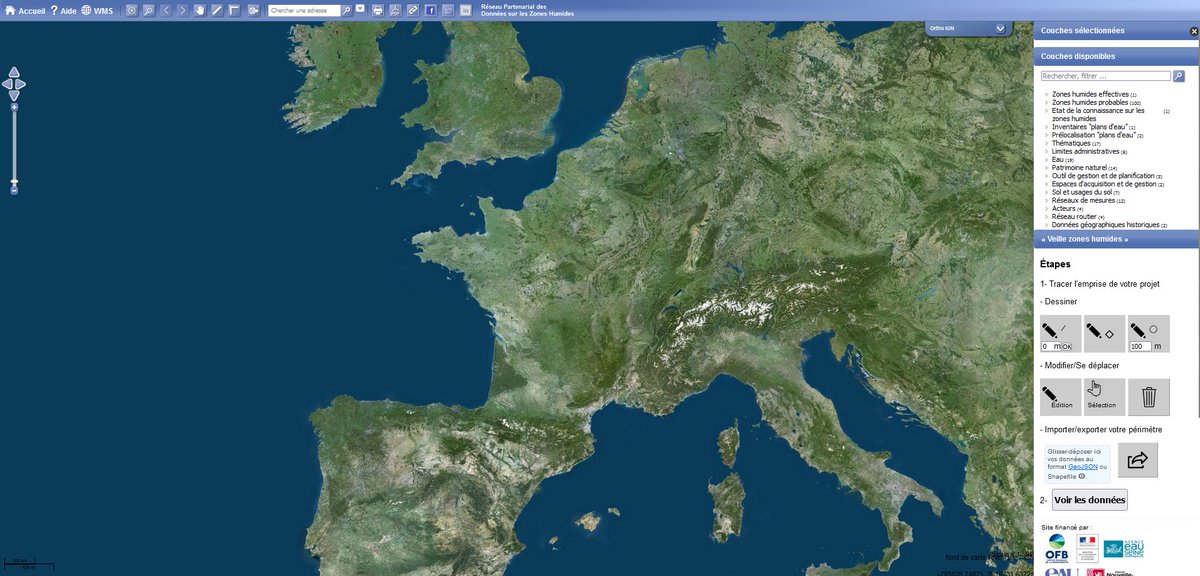Confirm line buffer with OK button
This screenshot has height=576, width=1200.
[1067, 346]
